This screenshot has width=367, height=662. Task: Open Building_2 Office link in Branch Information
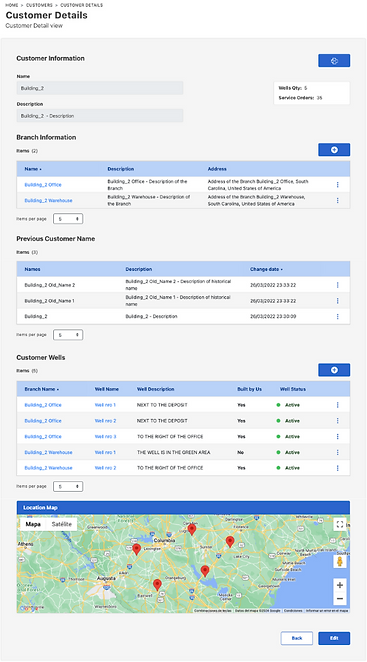pos(43,185)
